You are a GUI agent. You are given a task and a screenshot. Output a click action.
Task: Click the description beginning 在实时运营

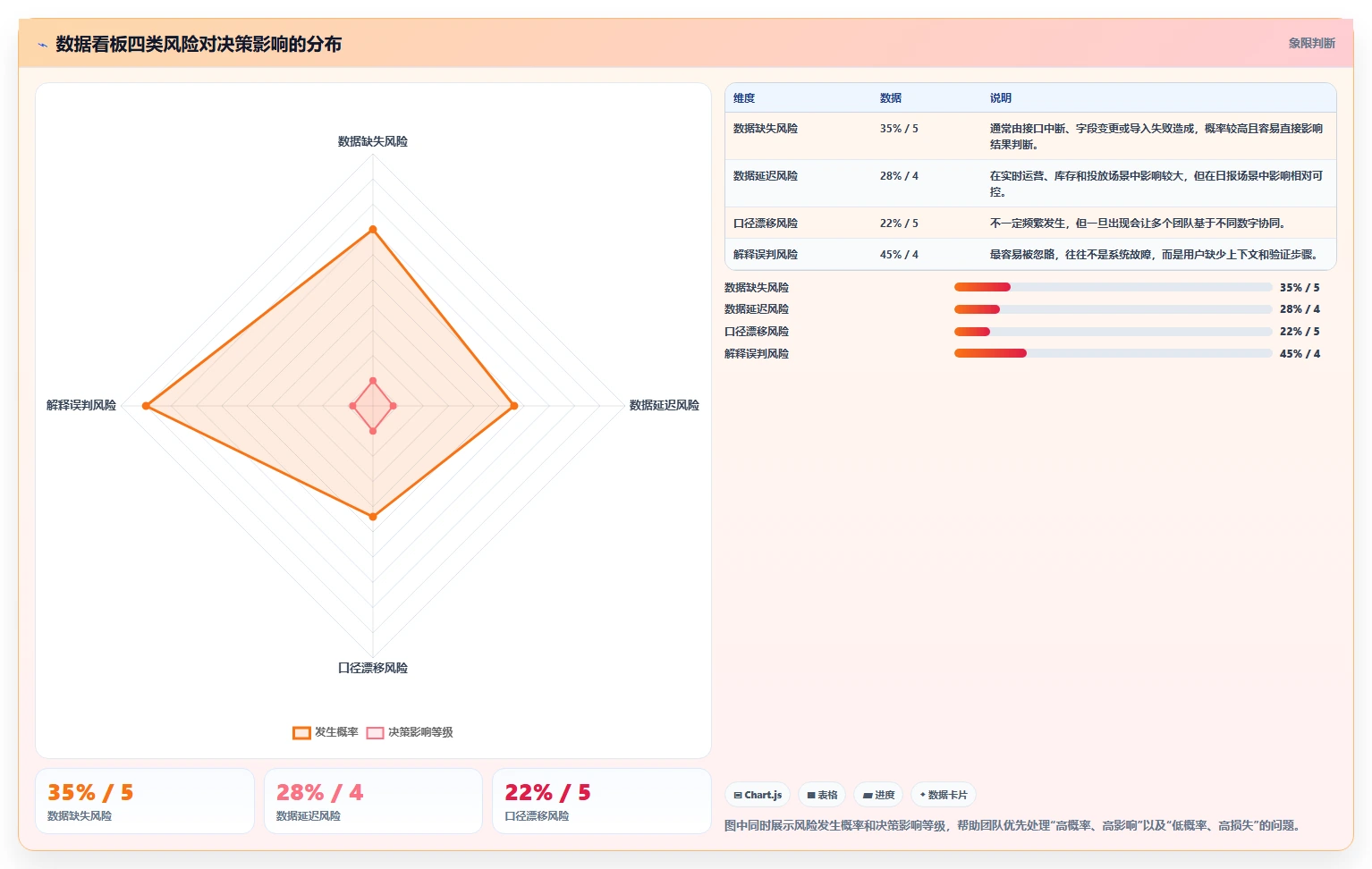[x=1156, y=184]
